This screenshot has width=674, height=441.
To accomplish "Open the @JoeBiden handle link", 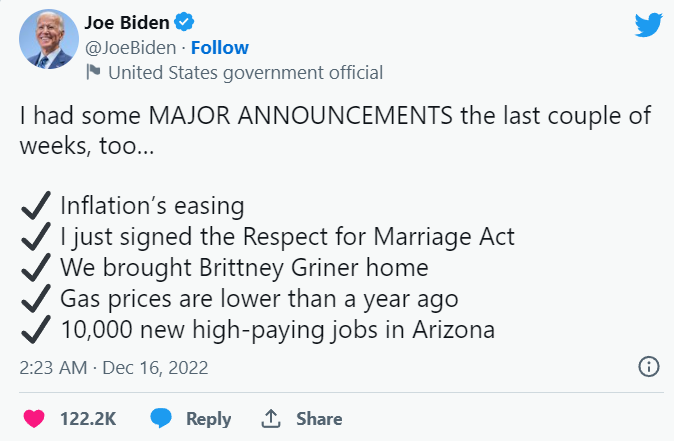I will pyautogui.click(x=132, y=47).
